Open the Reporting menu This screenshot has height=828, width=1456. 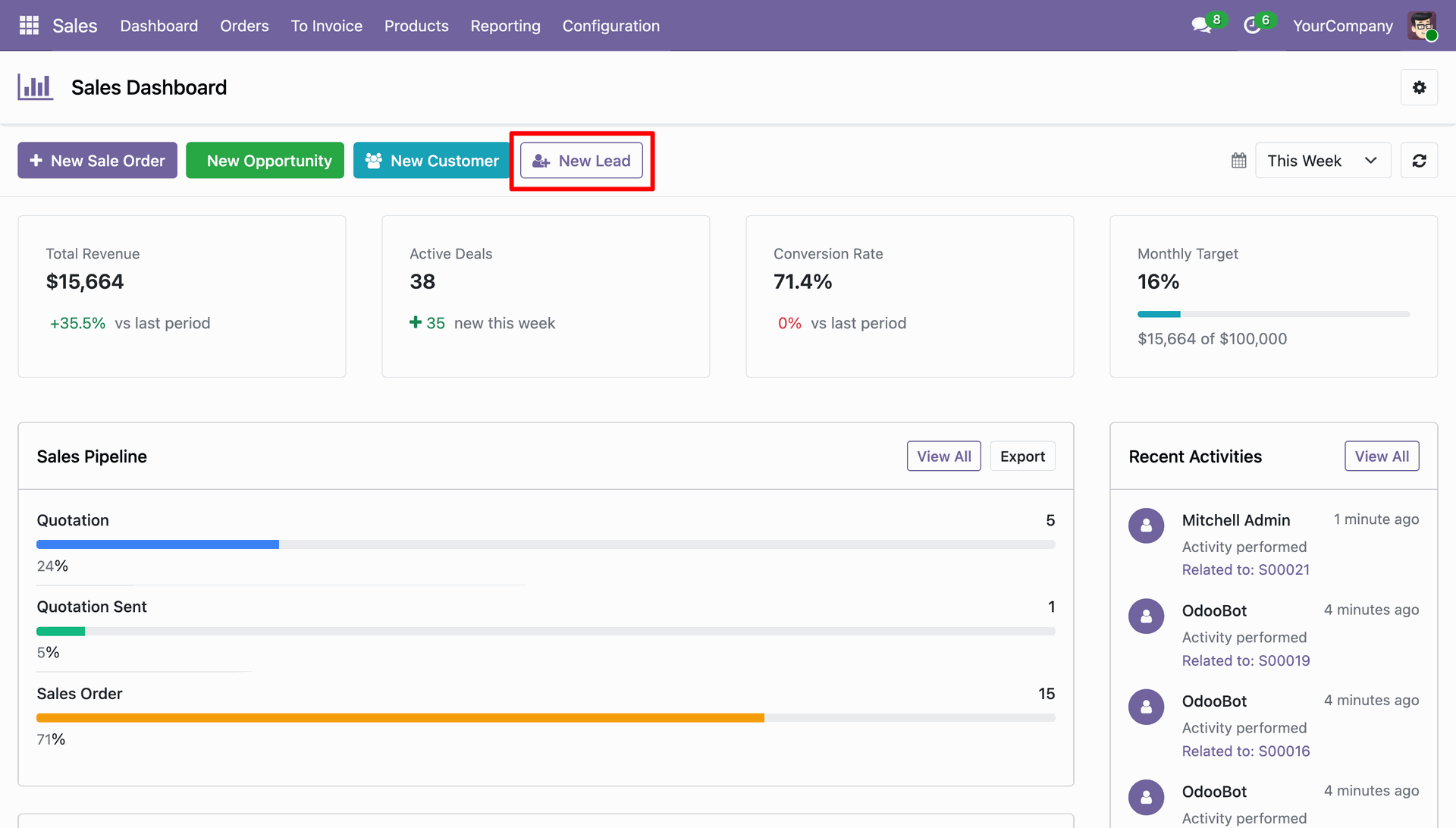pos(505,26)
